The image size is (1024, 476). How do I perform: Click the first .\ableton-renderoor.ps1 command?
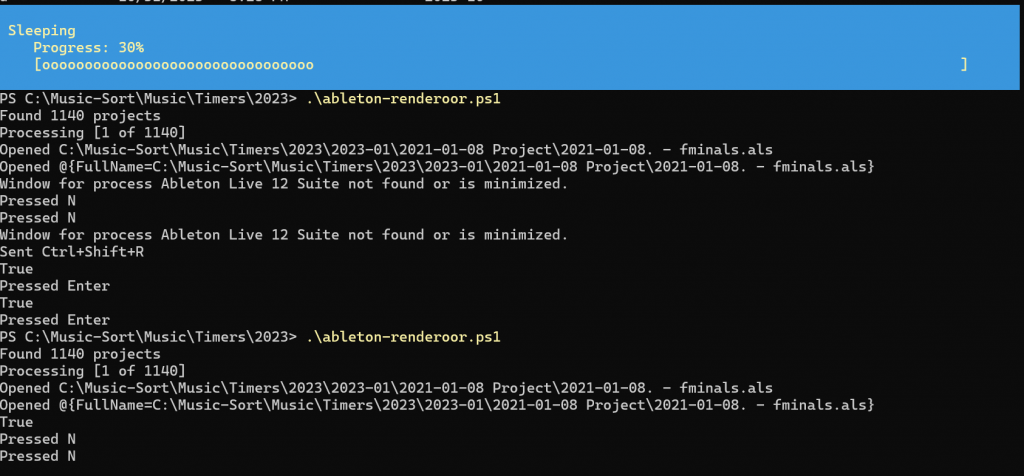point(403,99)
